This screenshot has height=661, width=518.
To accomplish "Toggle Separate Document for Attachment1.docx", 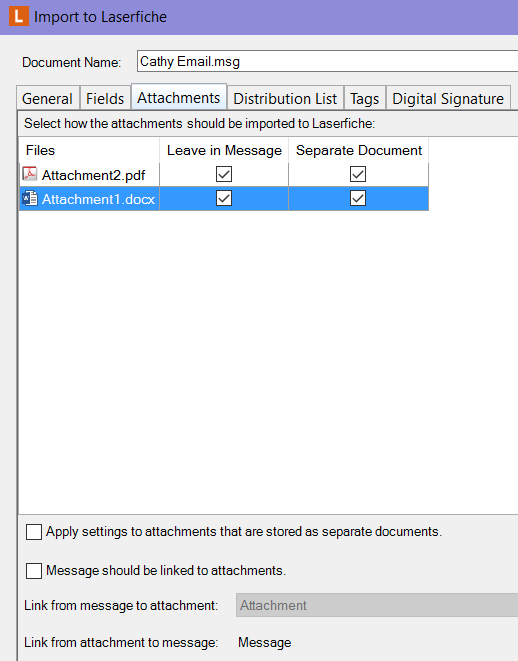I will tap(358, 199).
